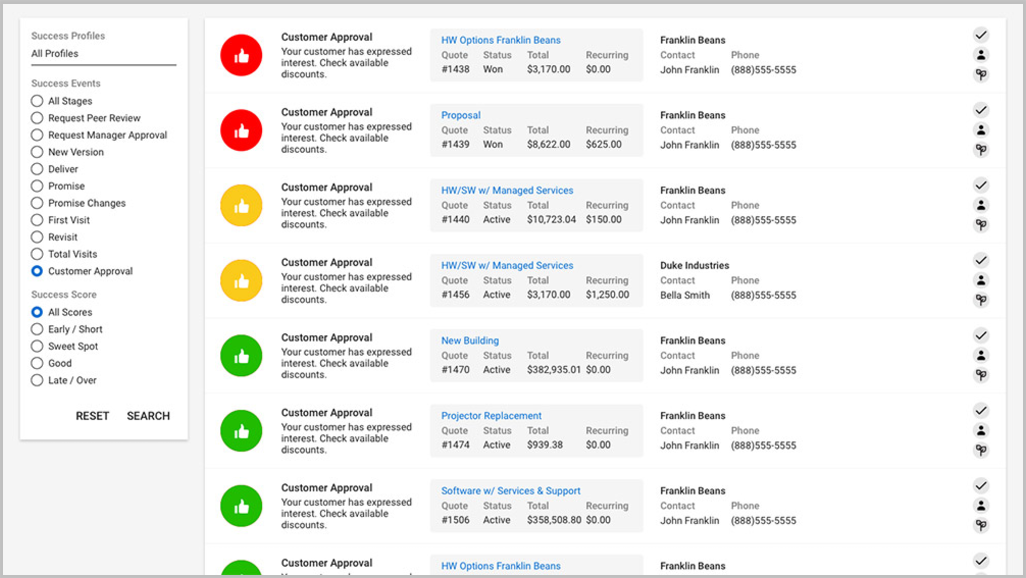
Task: Click the share icon in quote #1440 row
Action: tap(981, 225)
